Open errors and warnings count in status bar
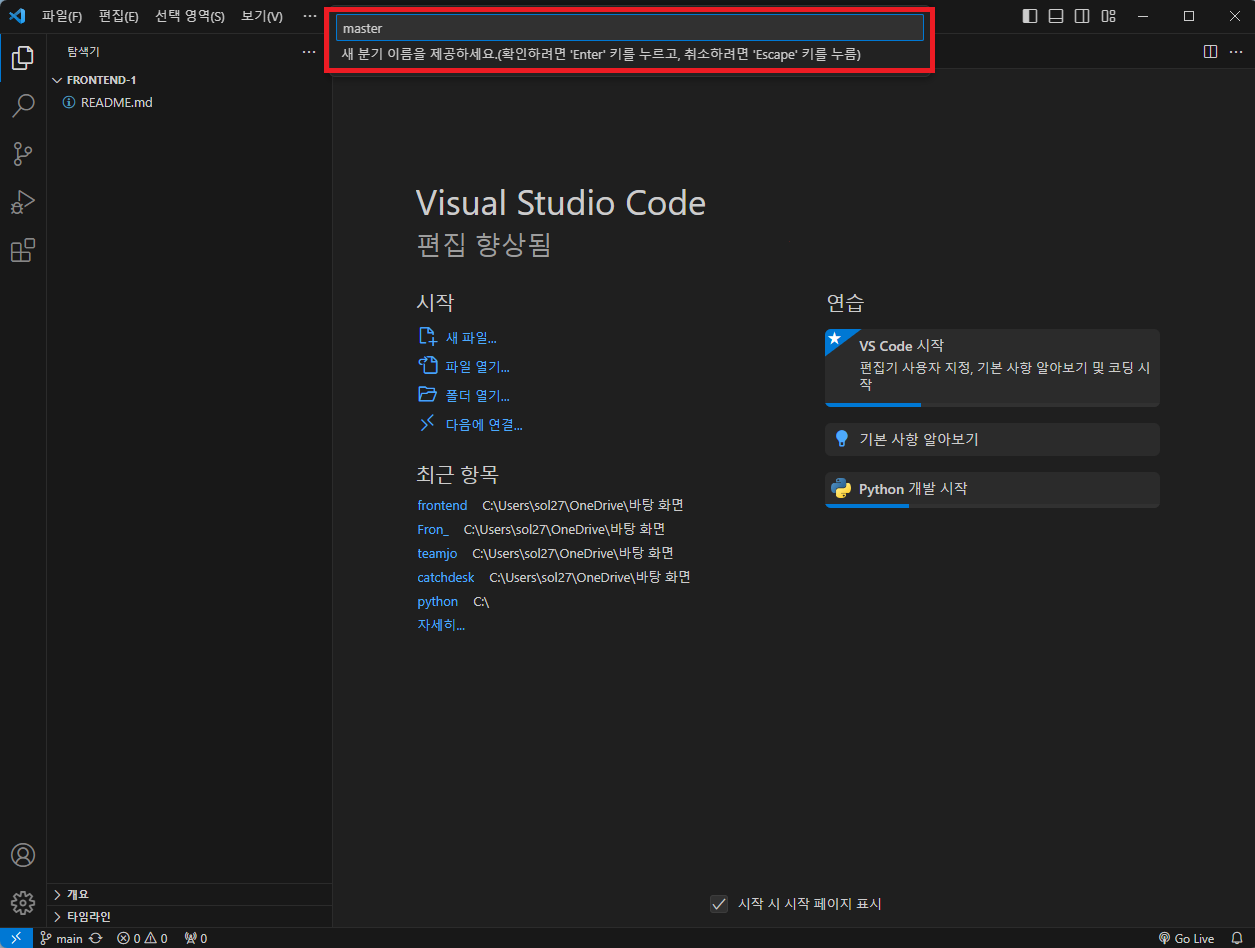The image size is (1255, 948). click(142, 938)
